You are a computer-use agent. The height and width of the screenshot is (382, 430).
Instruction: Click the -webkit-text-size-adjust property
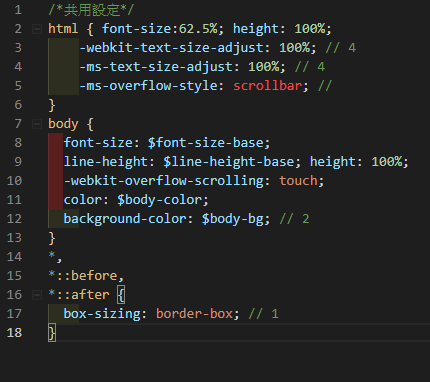(172, 48)
